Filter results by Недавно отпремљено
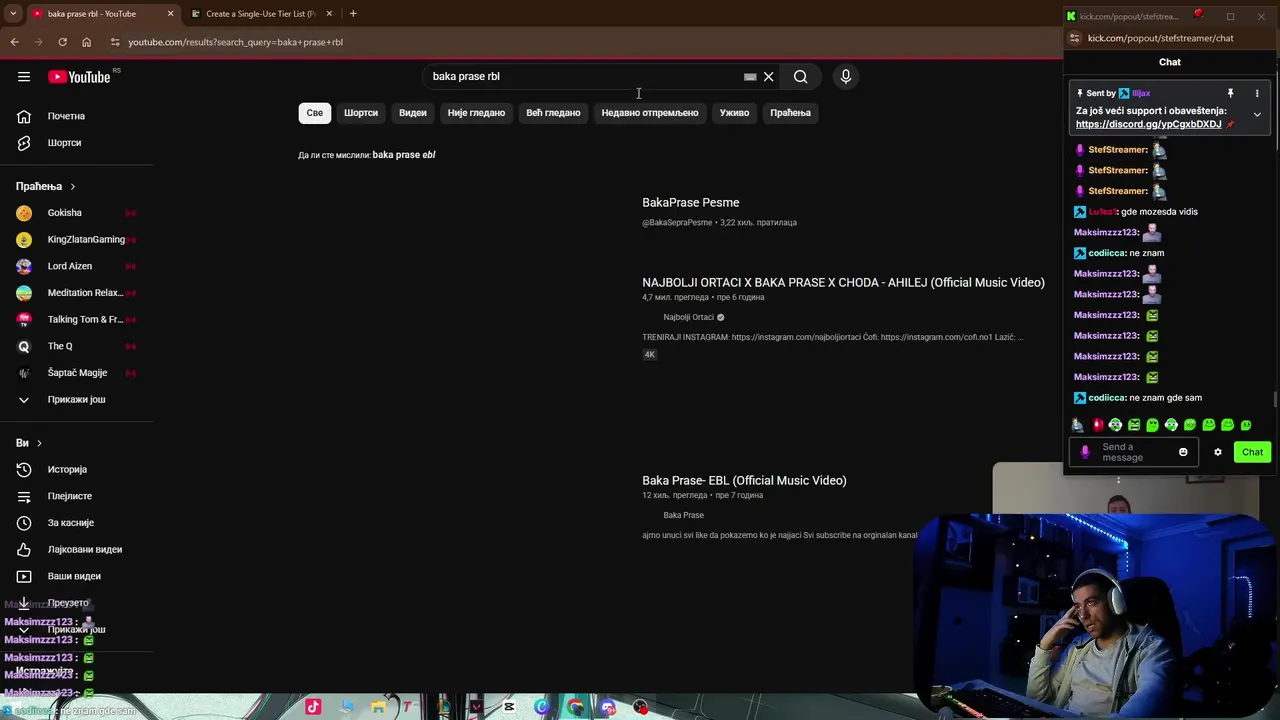Screen dimensions: 1280x720 650,113
